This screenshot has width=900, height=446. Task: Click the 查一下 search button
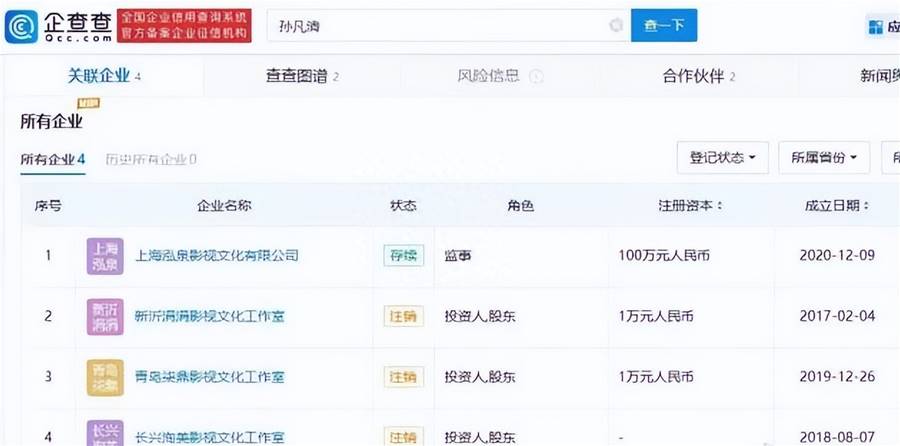664,25
